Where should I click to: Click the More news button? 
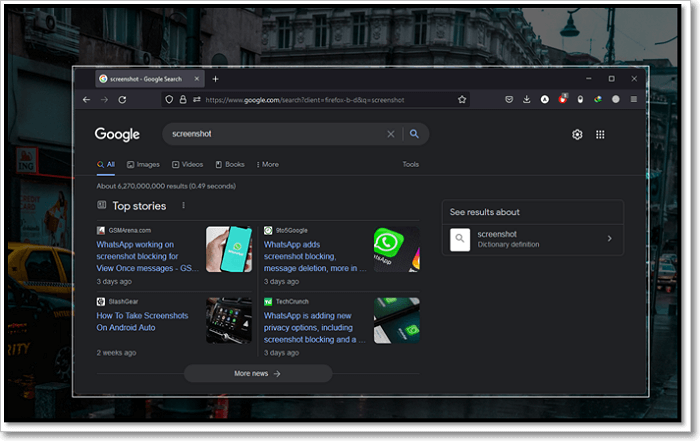257,373
